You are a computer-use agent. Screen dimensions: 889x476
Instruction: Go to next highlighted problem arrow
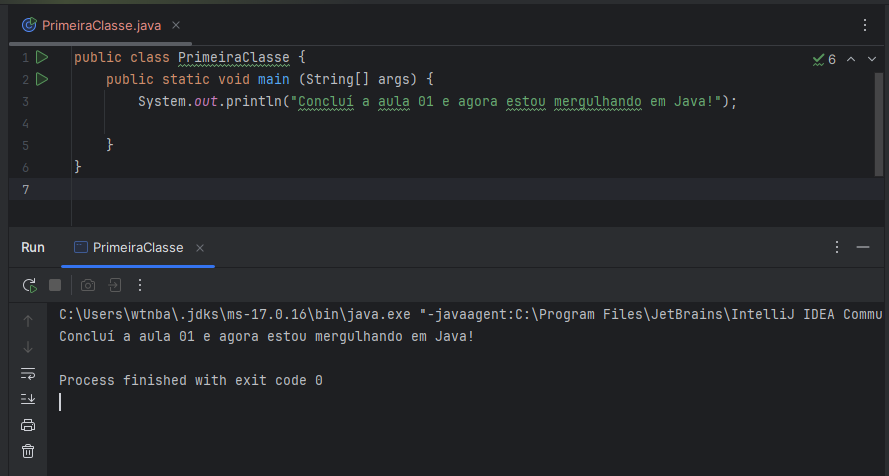[x=873, y=59]
